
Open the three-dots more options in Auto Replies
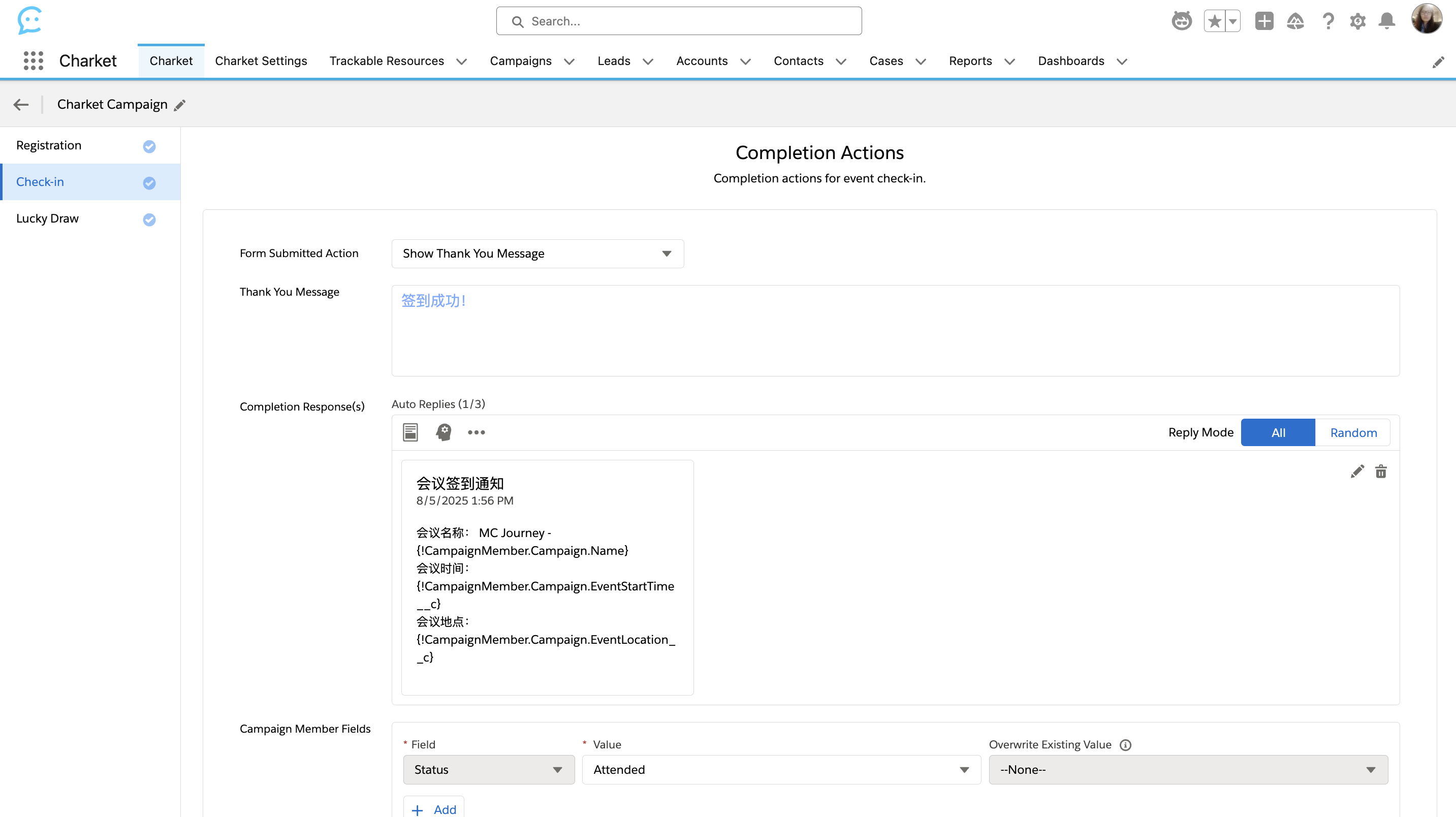point(476,432)
